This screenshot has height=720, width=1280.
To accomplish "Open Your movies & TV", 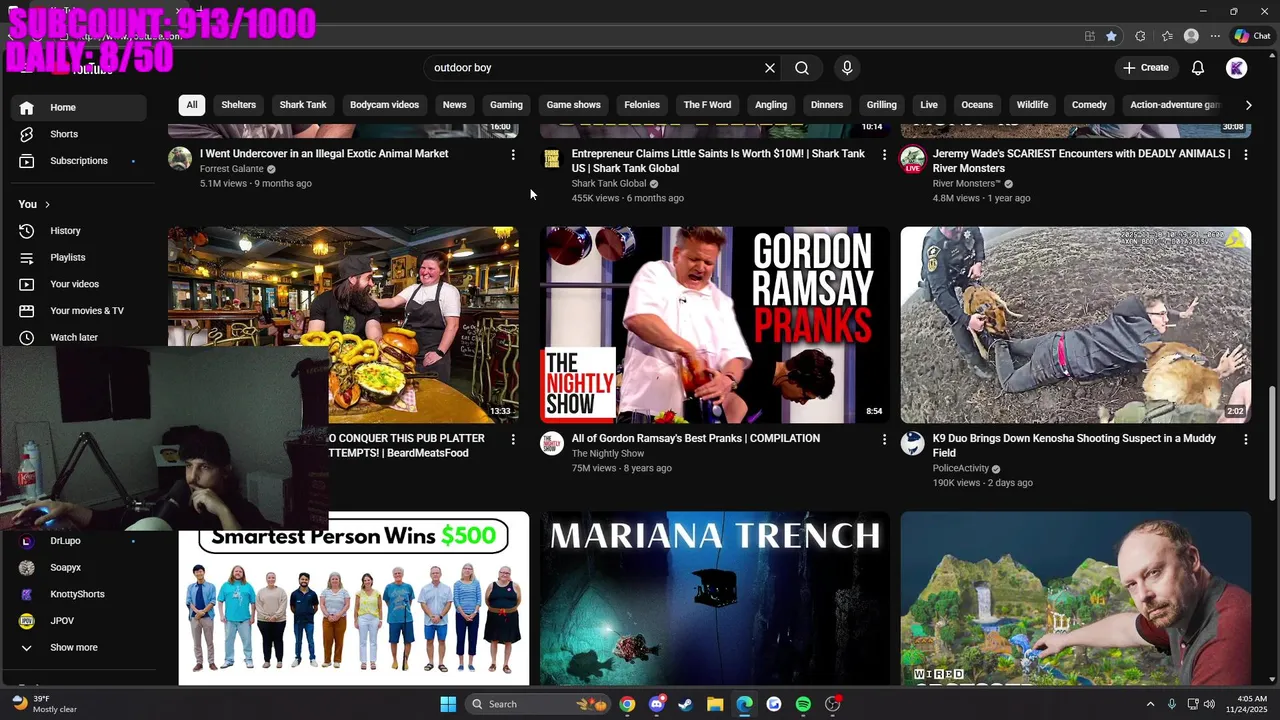I will [x=80, y=310].
